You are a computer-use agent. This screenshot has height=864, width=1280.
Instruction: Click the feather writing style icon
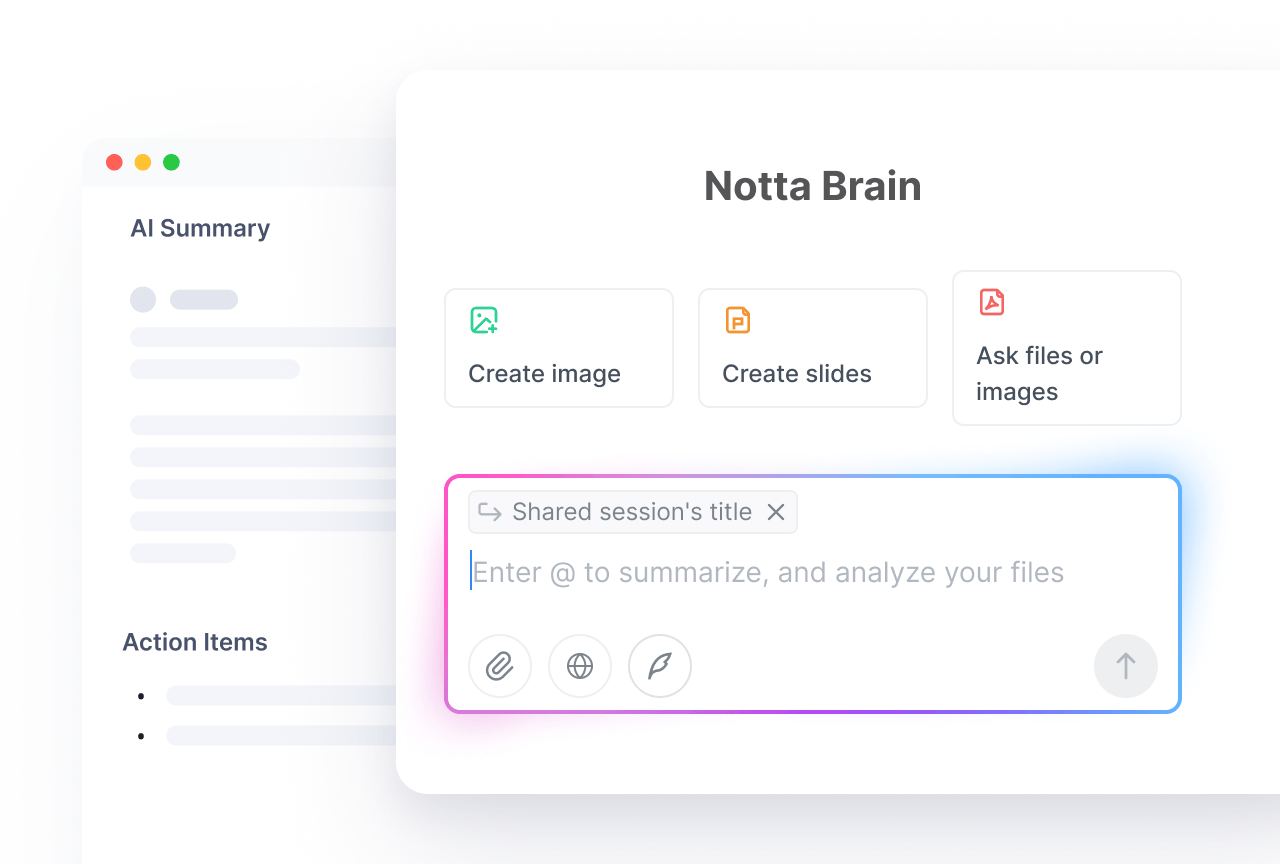pyautogui.click(x=660, y=666)
